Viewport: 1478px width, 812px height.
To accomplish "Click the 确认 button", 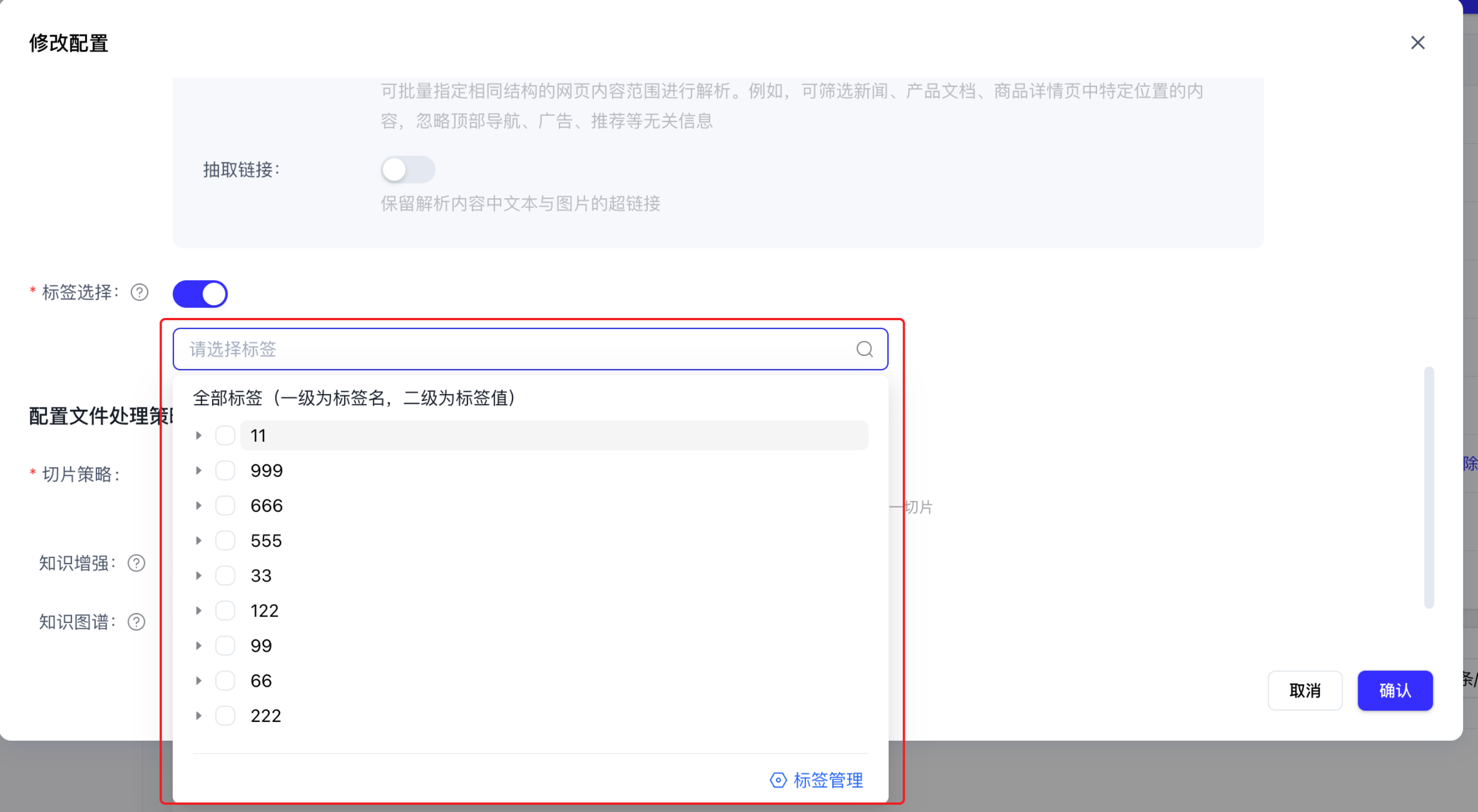I will (x=1394, y=691).
